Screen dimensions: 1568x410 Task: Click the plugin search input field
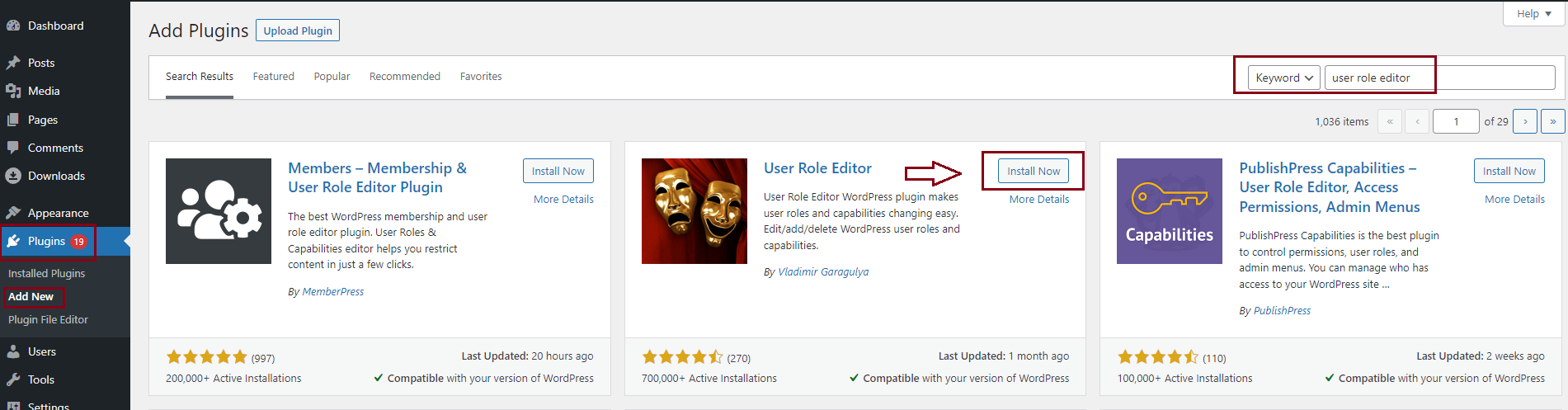tap(1440, 78)
